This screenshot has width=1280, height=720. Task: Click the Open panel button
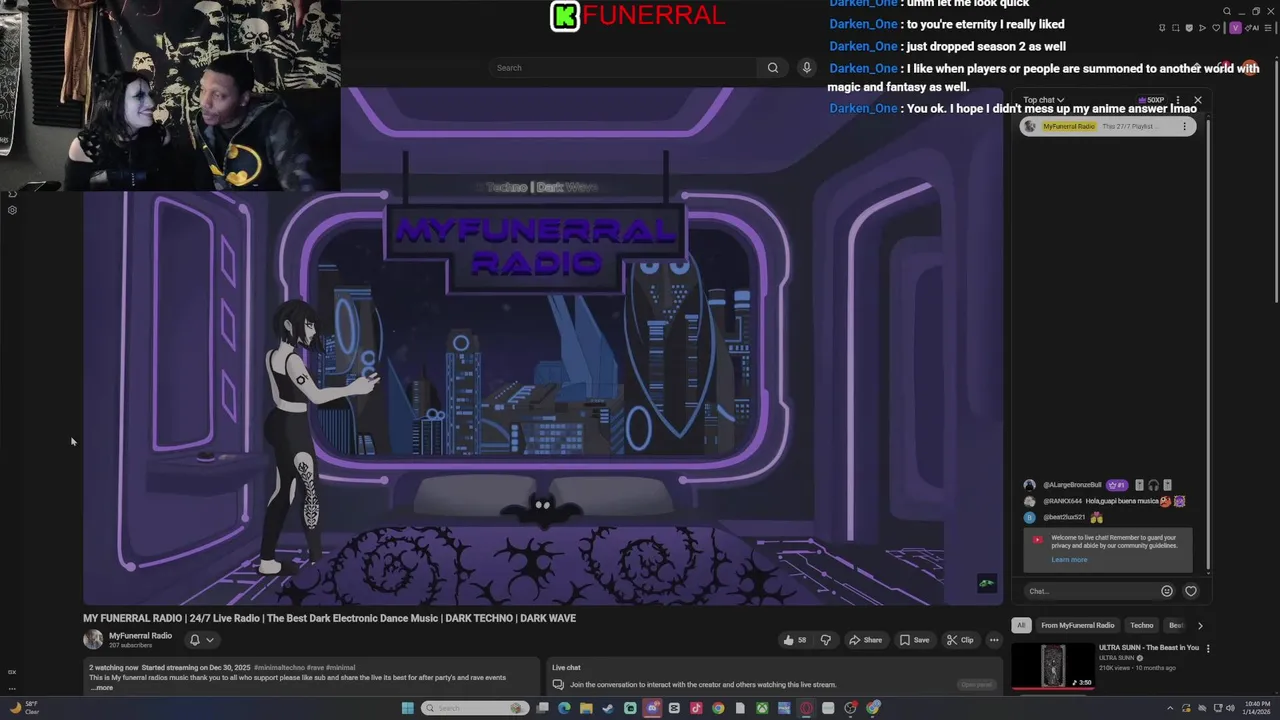pyautogui.click(x=976, y=685)
